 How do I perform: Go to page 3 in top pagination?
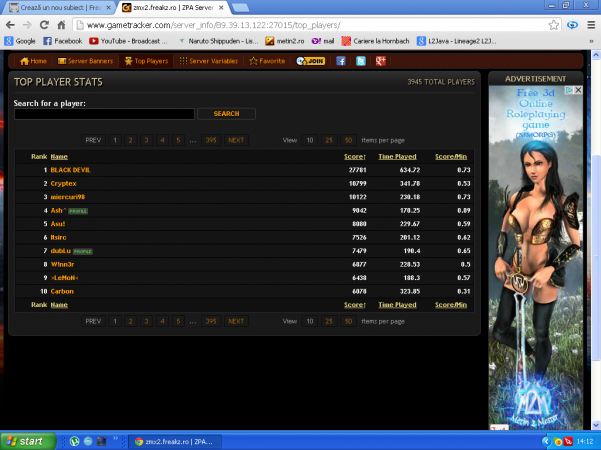pyautogui.click(x=146, y=140)
